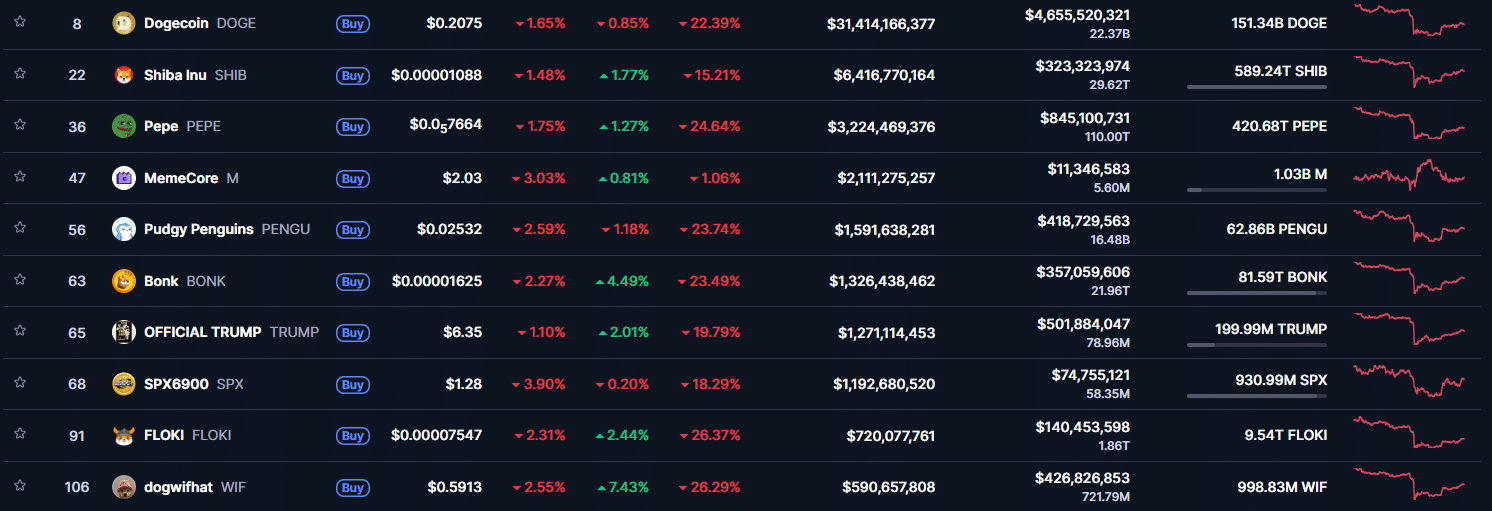Open the dogwifhat 7-day sparkline chart

[x=1409, y=486]
